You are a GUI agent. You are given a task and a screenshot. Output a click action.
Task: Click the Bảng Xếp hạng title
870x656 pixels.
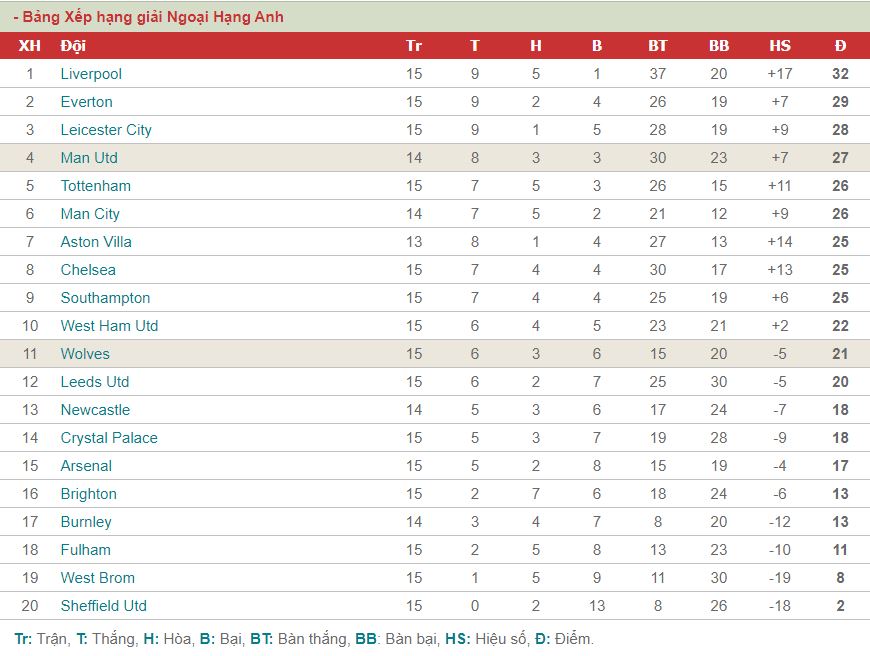[x=149, y=17]
